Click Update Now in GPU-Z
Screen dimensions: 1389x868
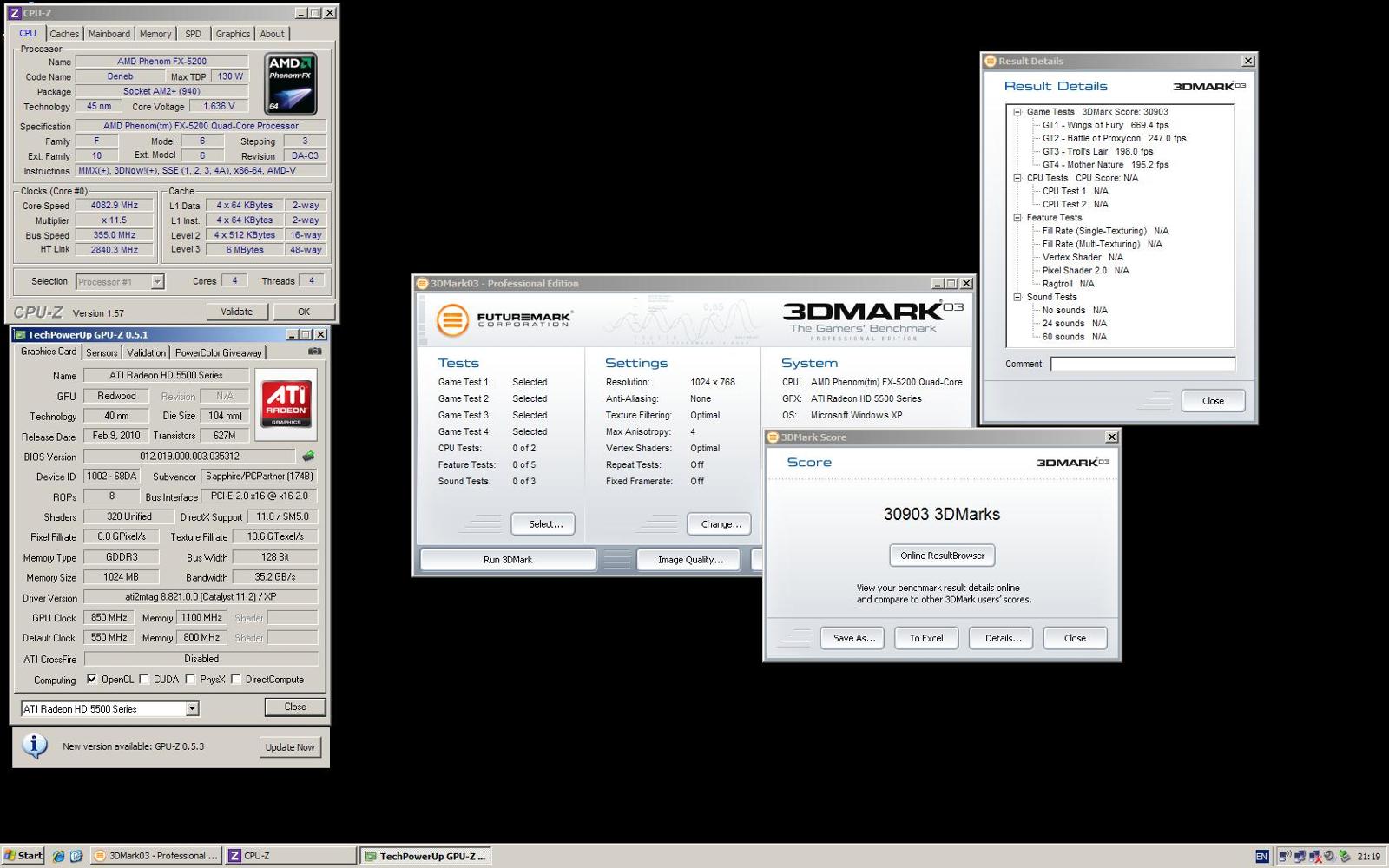coord(290,747)
